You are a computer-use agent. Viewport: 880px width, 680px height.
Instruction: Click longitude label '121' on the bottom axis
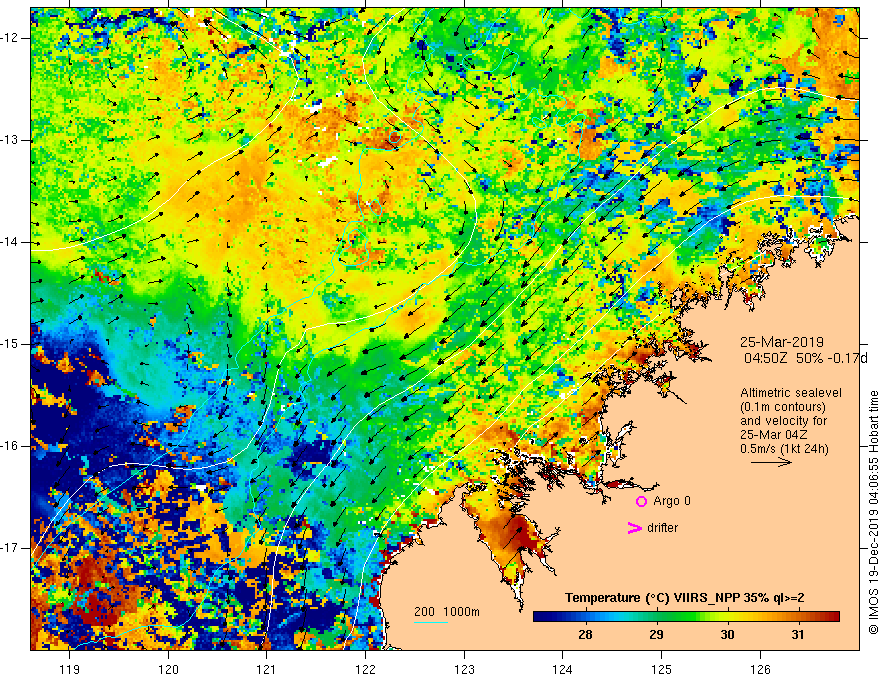click(x=267, y=669)
